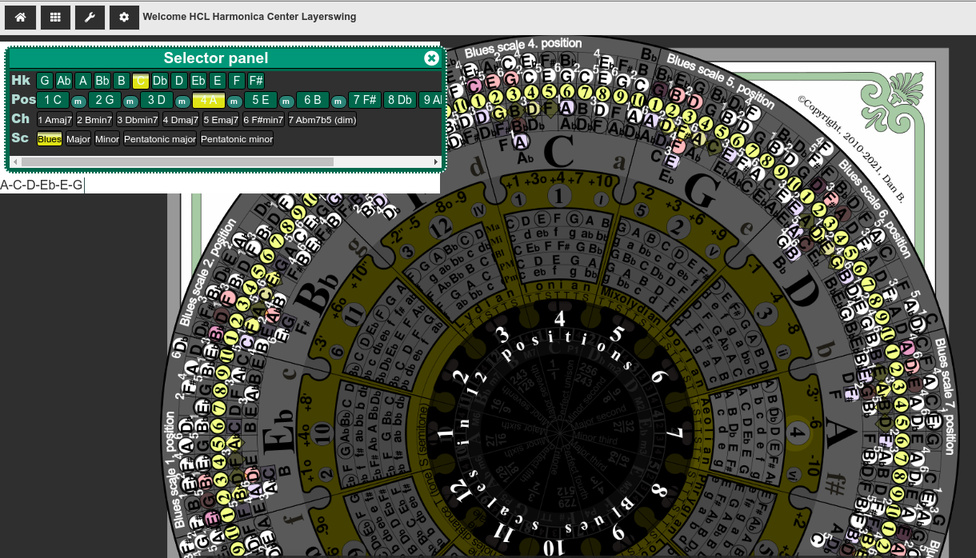Toggle the minor 'm' after position 5 E
This screenshot has height=558, width=976.
[x=286, y=101]
